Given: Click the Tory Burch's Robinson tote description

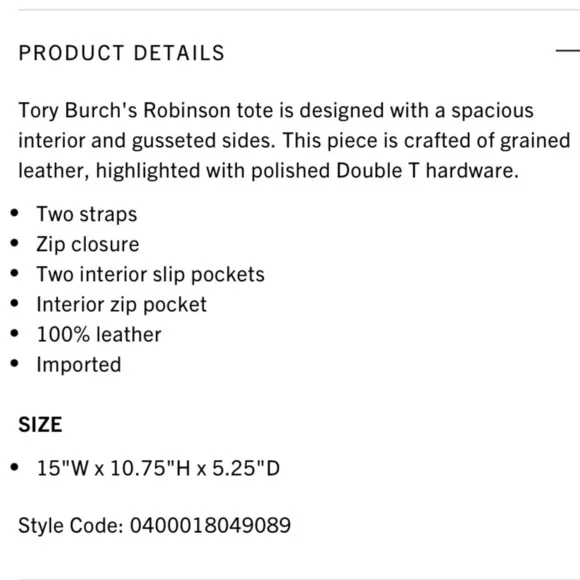Looking at the screenshot, I should (294, 141).
